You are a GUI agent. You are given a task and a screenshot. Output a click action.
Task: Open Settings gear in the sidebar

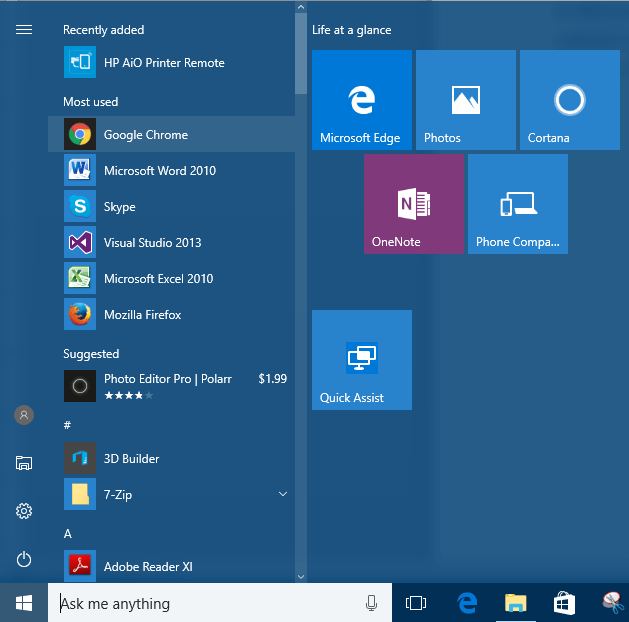tap(24, 511)
